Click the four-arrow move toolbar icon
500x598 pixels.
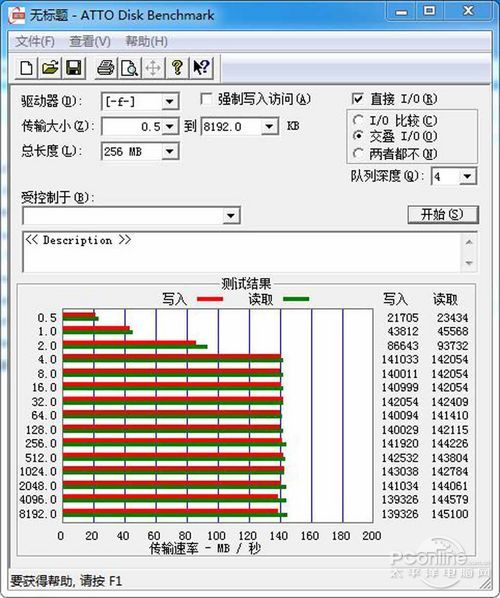coord(153,68)
